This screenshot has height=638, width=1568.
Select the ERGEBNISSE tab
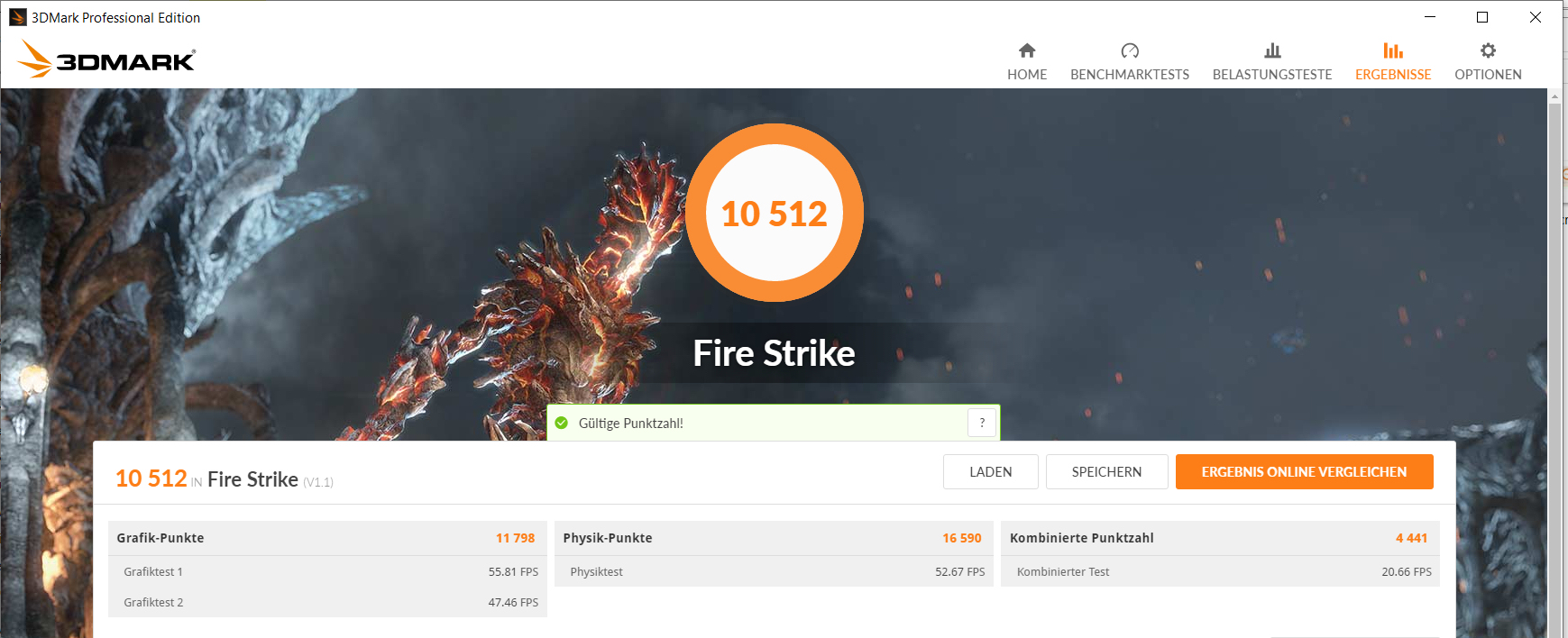point(1393,61)
